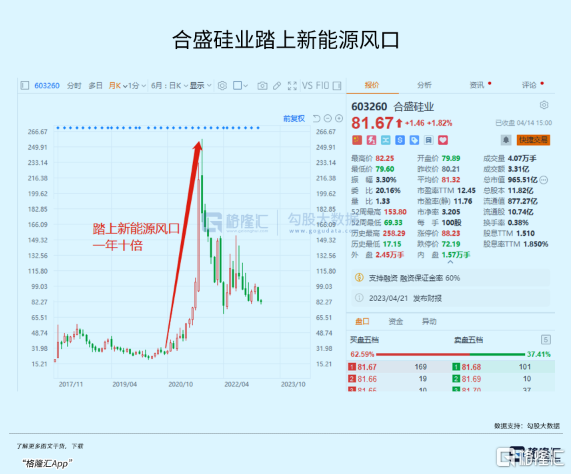Viewport: 571px width, 474px height.
Task: Open the 显示 display dropdown
Action: 200,86
